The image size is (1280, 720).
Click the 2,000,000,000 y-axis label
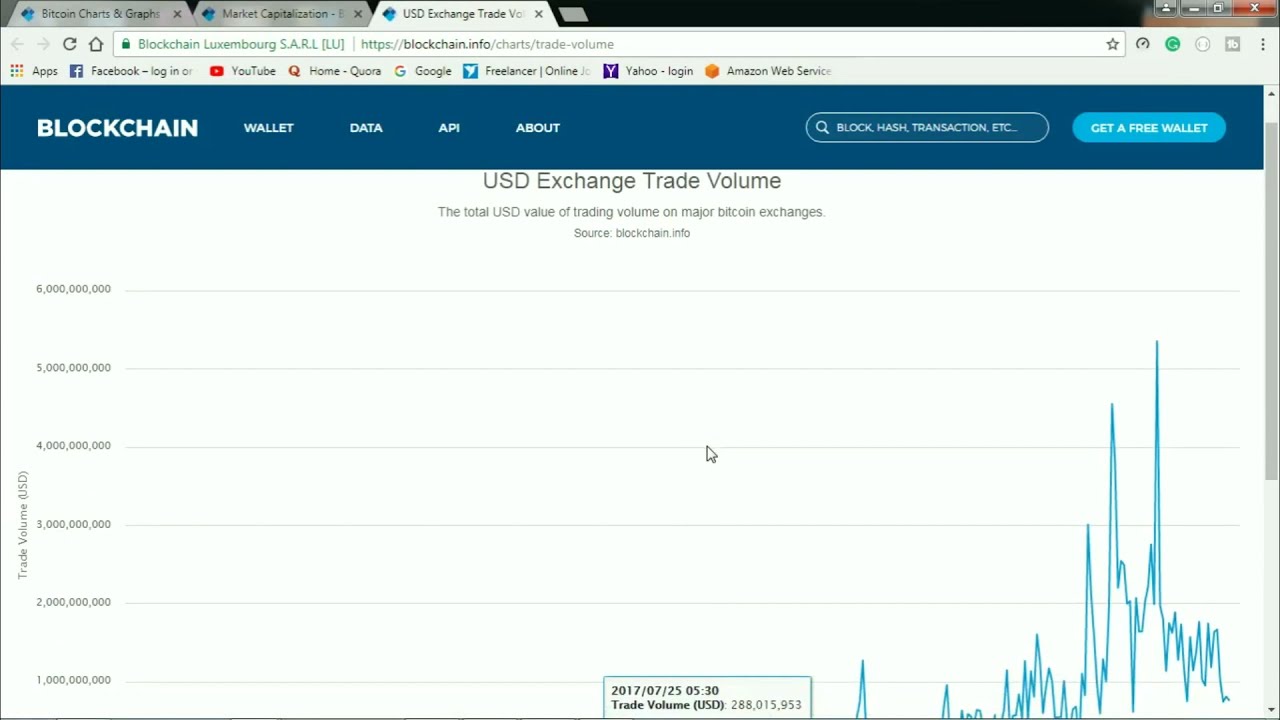73,602
